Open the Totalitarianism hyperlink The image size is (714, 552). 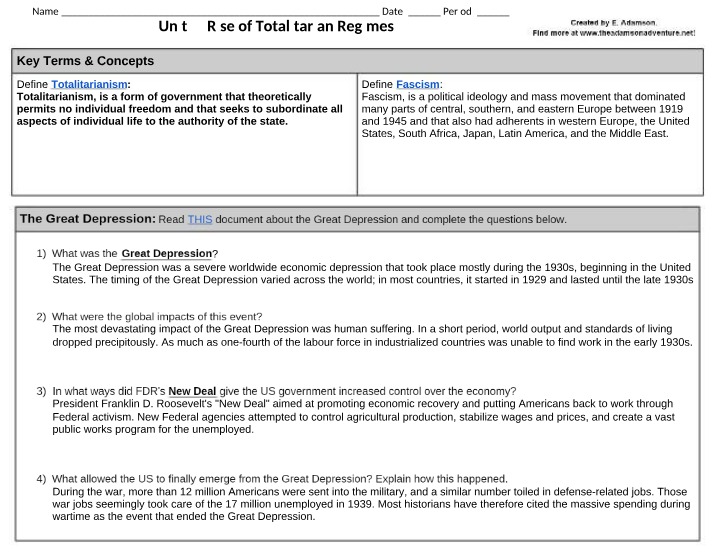pos(89,84)
